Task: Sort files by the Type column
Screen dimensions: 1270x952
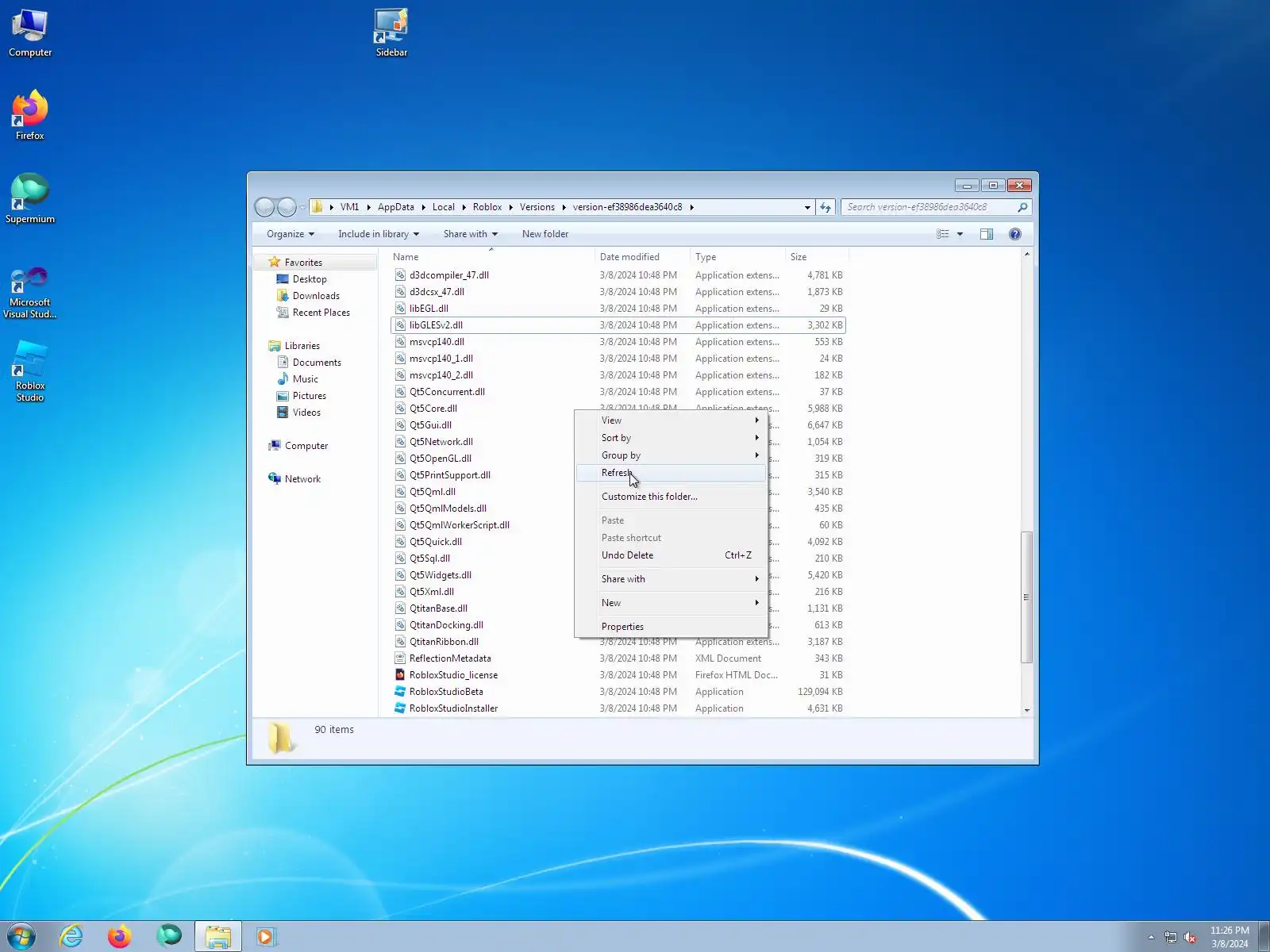Action: tap(737, 257)
